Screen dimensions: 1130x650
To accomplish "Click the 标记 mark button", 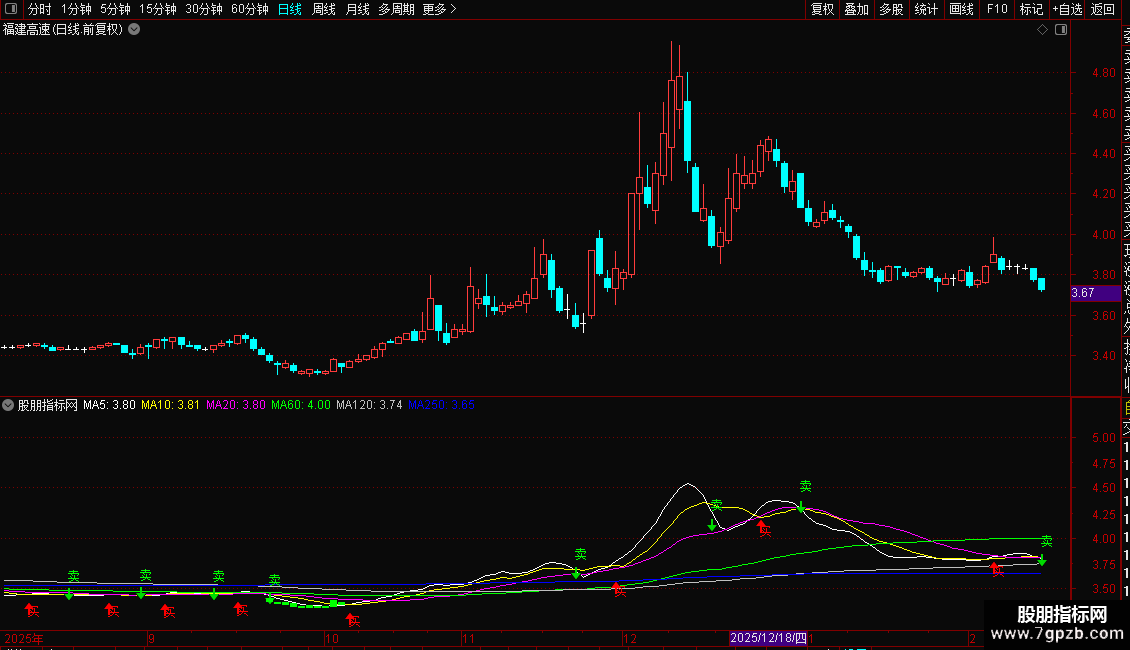I will point(1031,9).
